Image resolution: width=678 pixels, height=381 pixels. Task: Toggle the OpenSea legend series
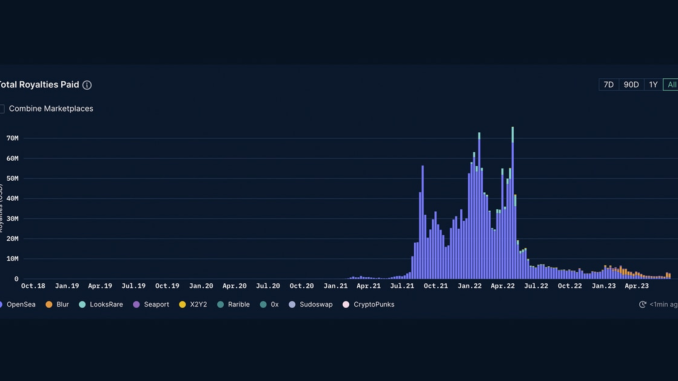pos(18,304)
